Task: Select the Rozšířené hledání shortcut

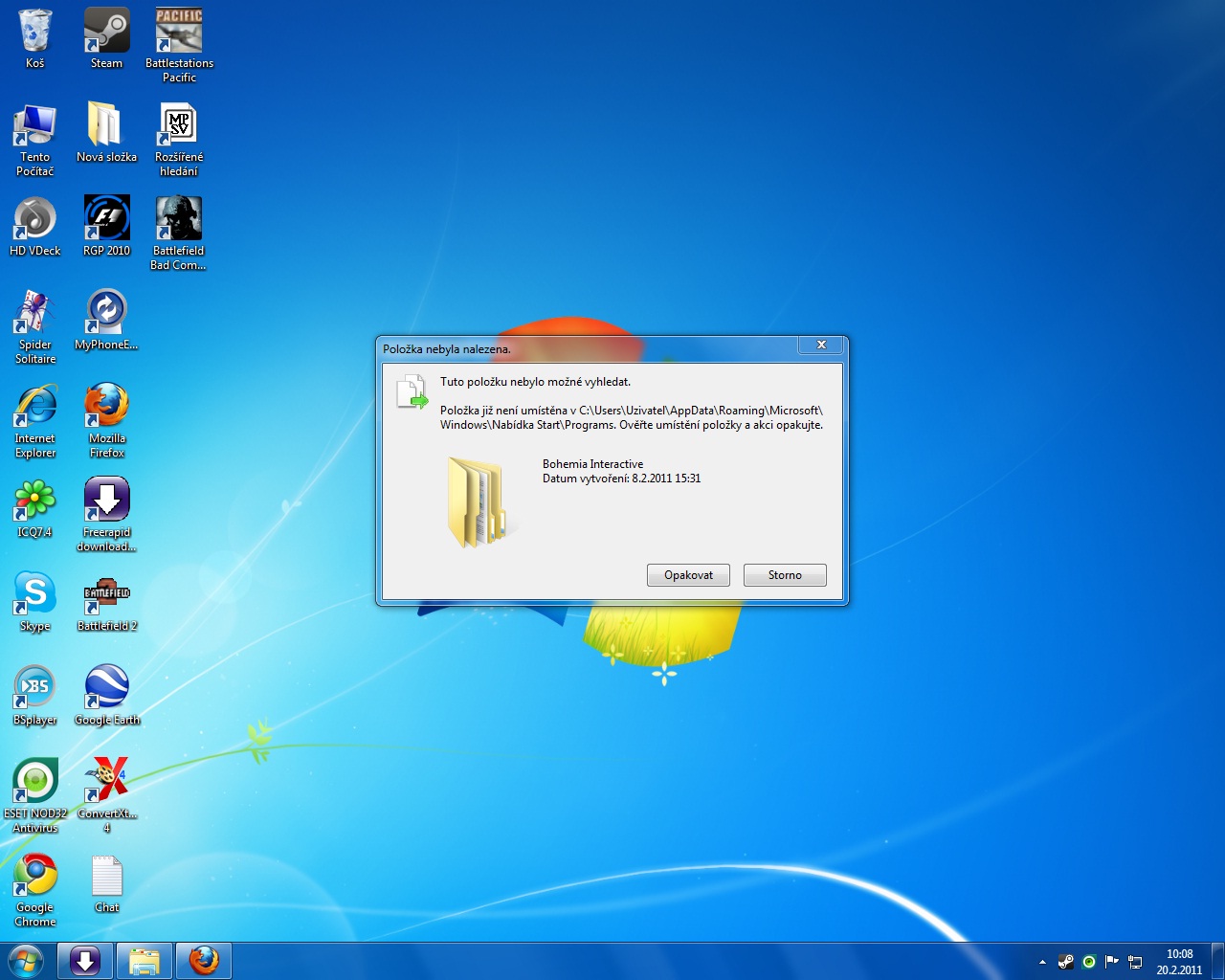Action: 179,140
